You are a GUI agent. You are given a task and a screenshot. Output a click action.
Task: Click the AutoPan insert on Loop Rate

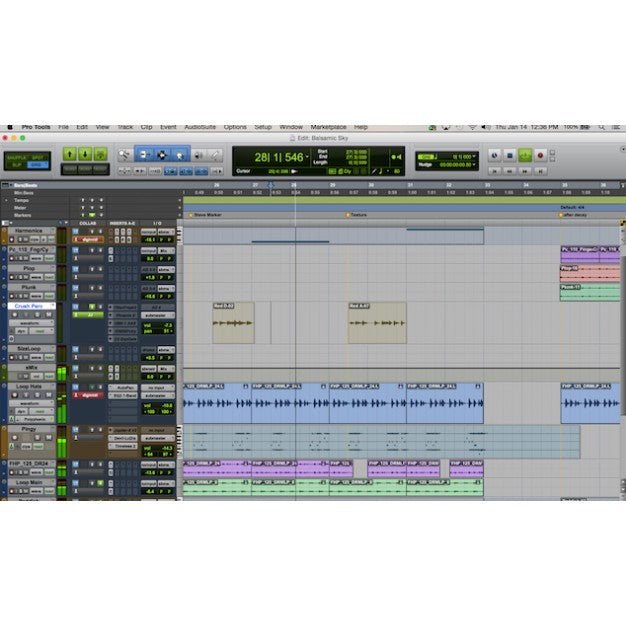pos(123,388)
